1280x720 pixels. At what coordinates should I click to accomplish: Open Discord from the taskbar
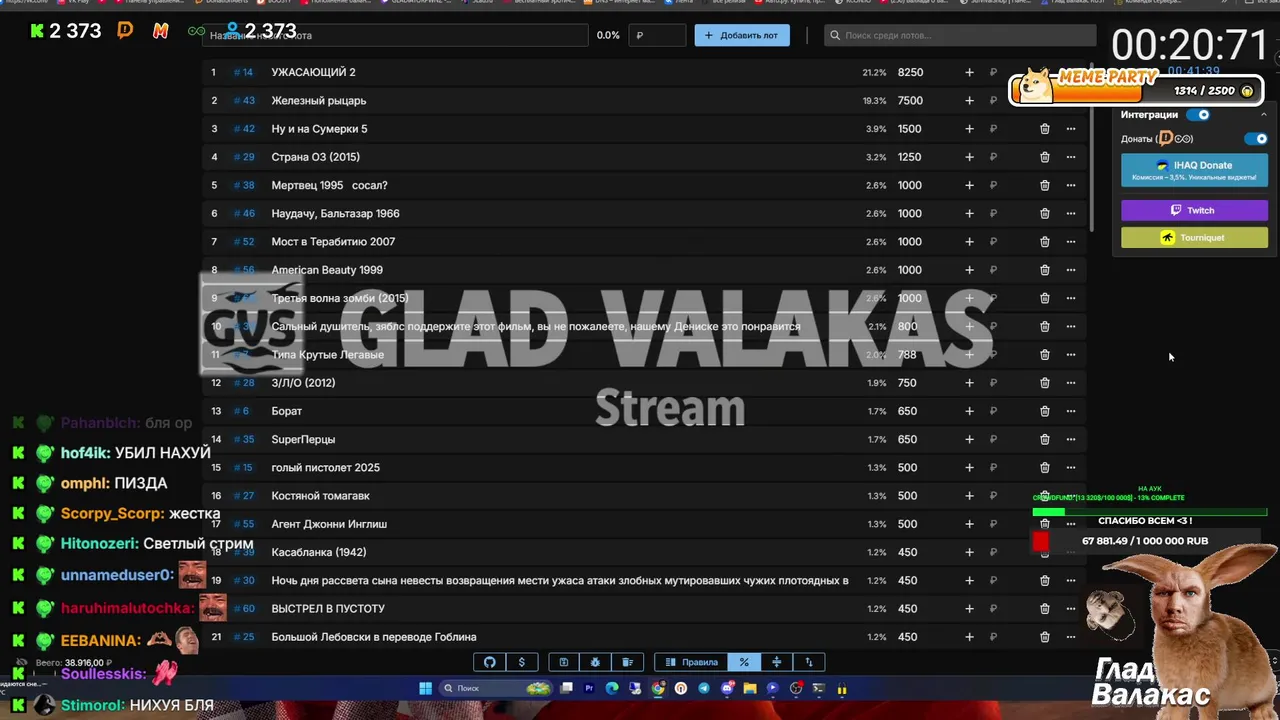[727, 688]
